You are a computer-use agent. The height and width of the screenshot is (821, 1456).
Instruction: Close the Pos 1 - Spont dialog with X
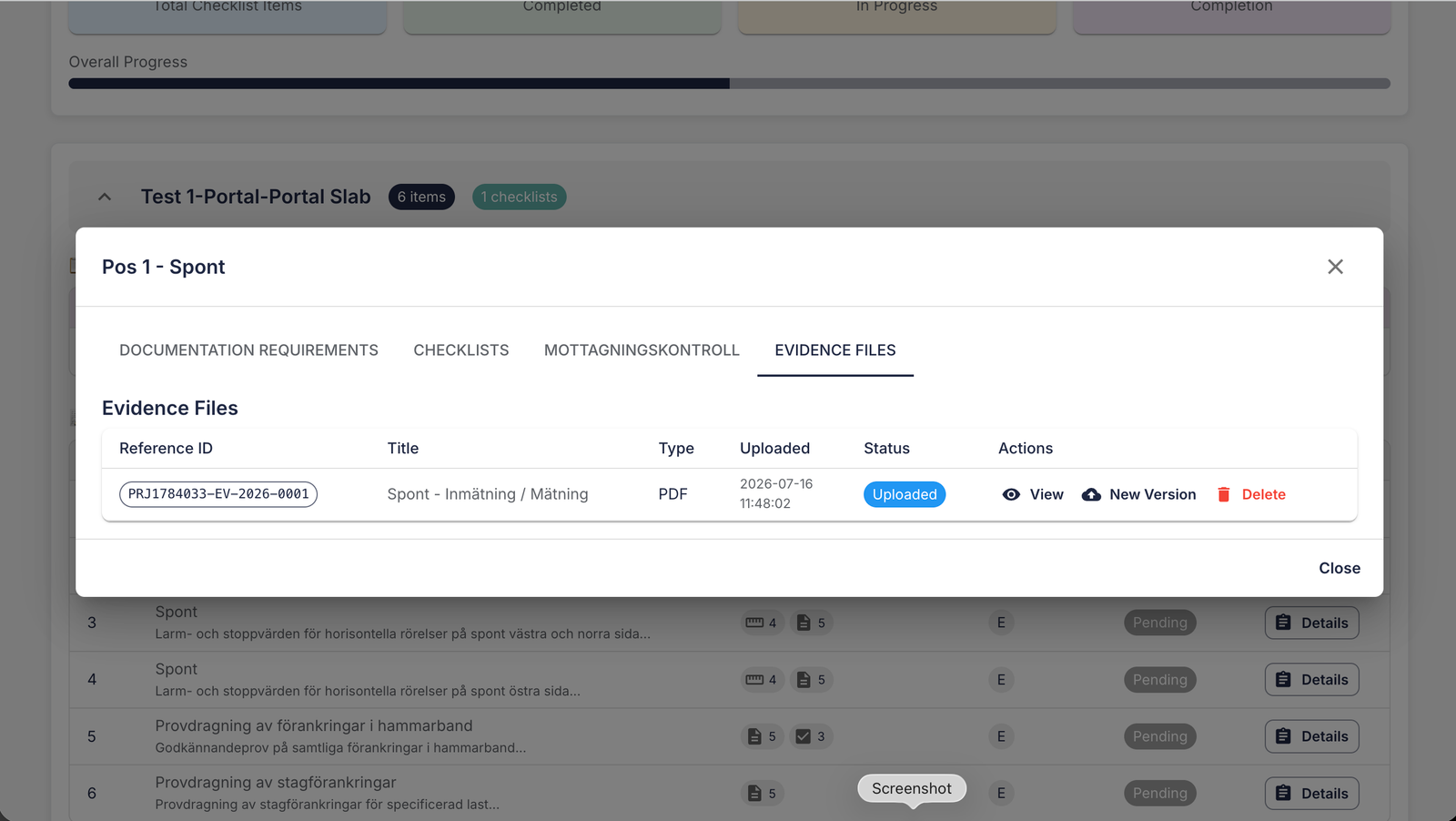[1335, 267]
